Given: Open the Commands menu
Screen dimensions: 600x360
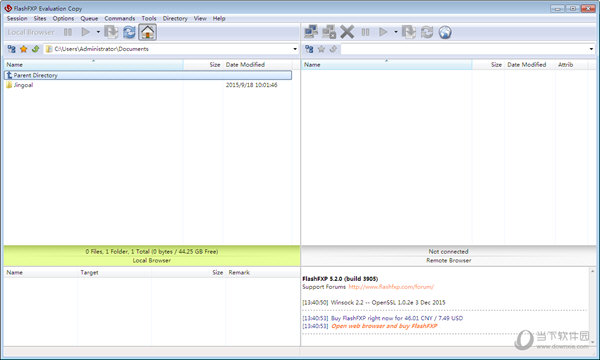Looking at the screenshot, I should point(120,18).
